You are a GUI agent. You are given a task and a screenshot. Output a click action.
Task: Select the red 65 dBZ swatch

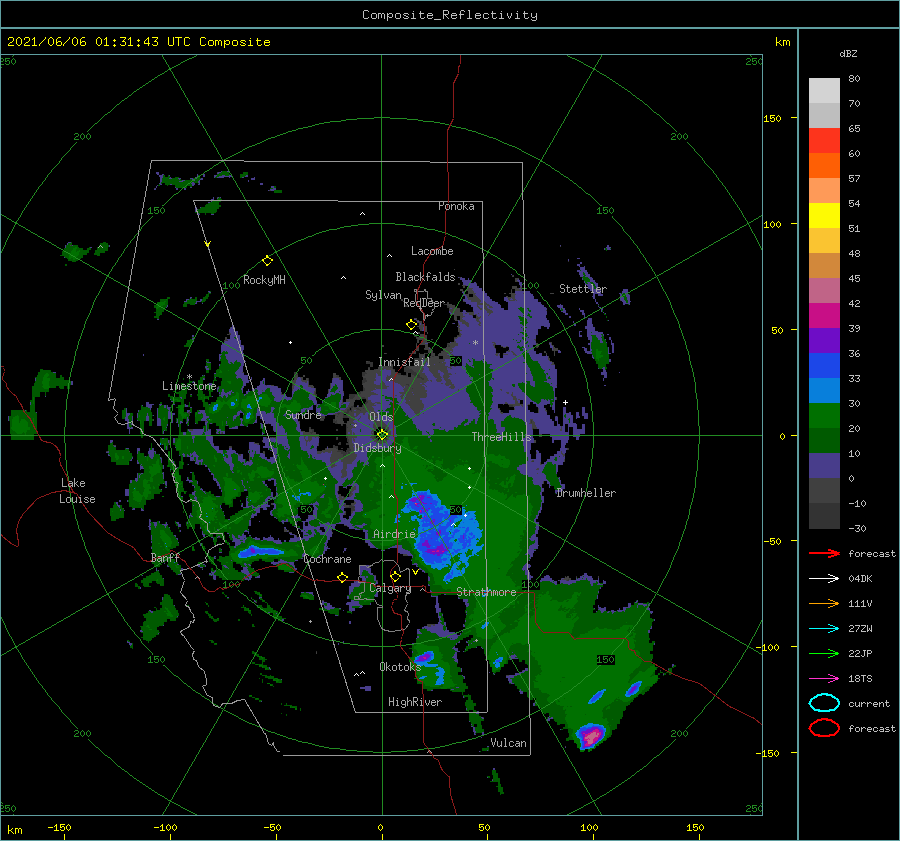click(x=824, y=140)
